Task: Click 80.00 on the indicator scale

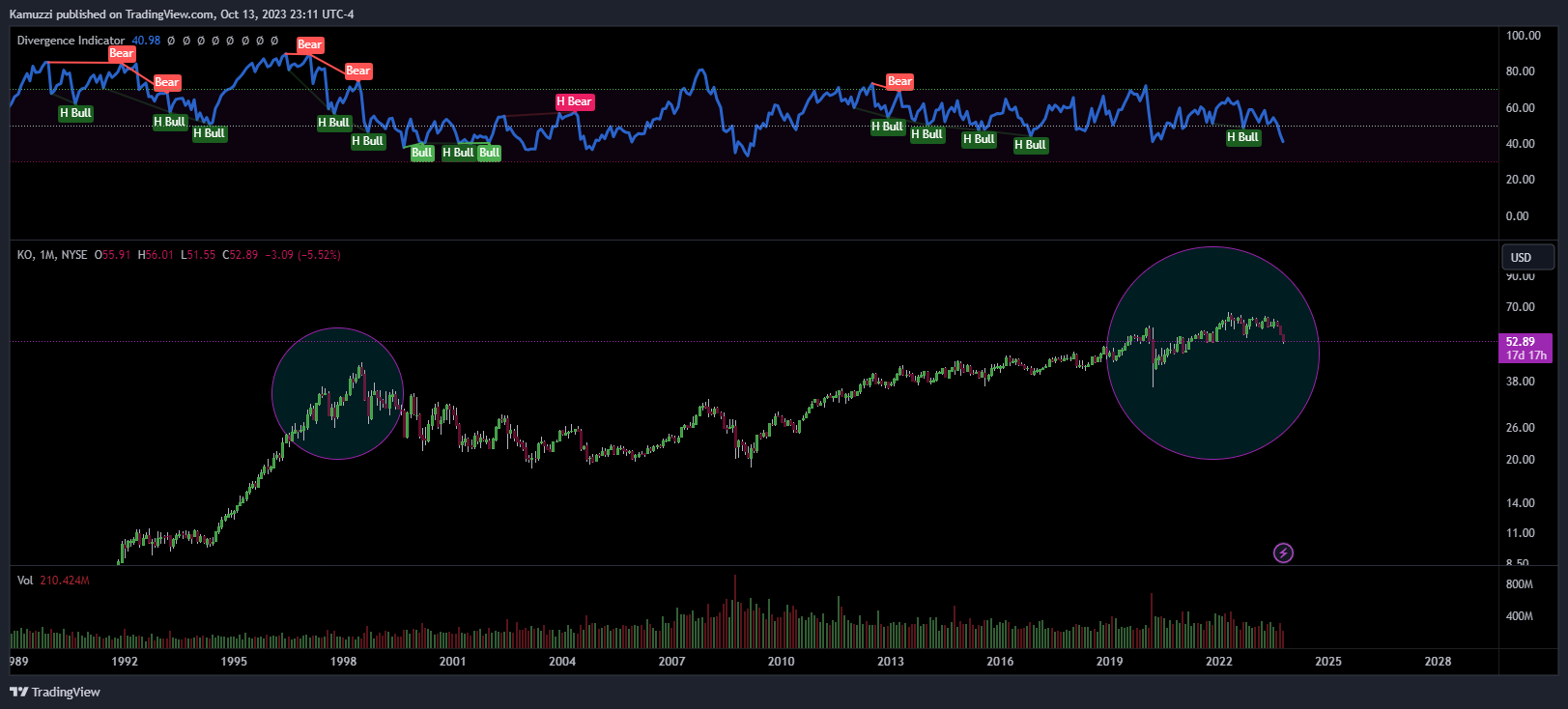Action: coord(1521,71)
